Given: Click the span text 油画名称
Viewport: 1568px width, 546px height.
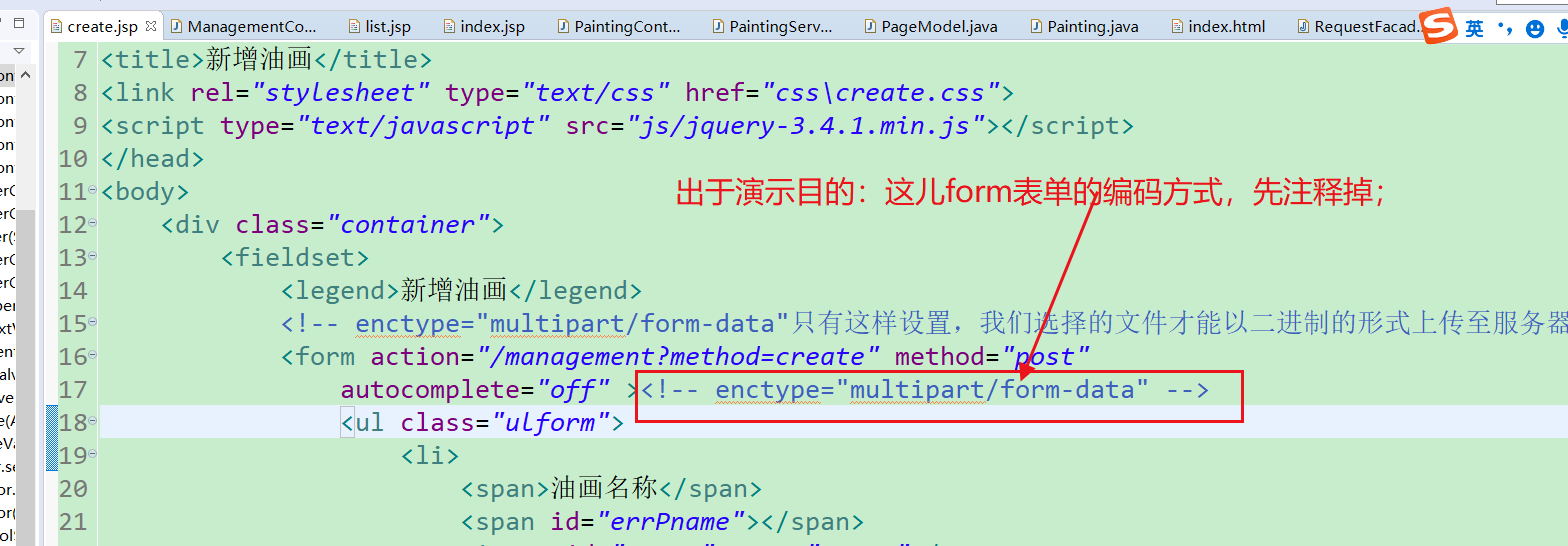Looking at the screenshot, I should (604, 489).
